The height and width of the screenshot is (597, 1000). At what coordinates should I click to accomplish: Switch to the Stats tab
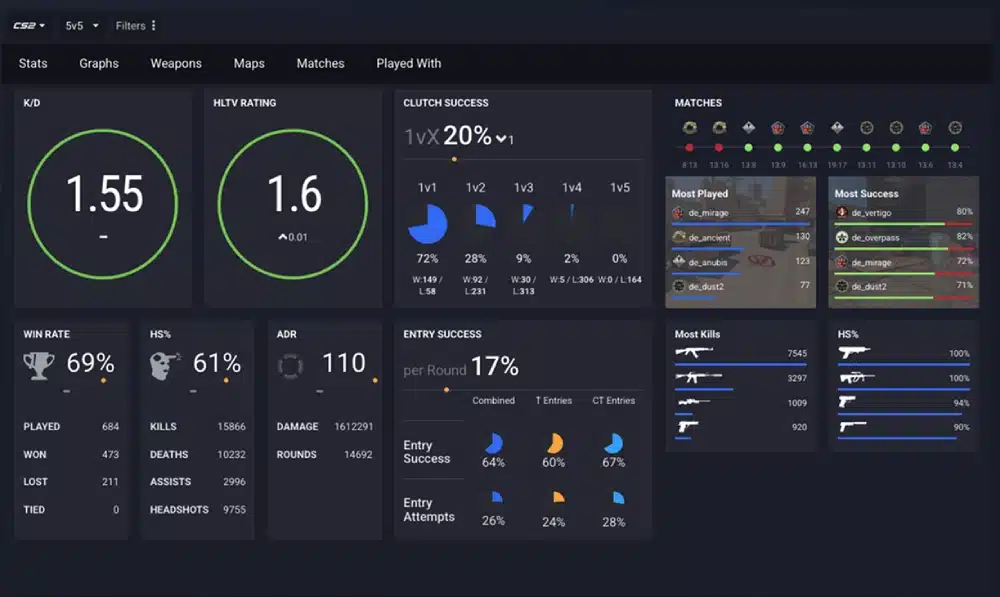coord(33,63)
